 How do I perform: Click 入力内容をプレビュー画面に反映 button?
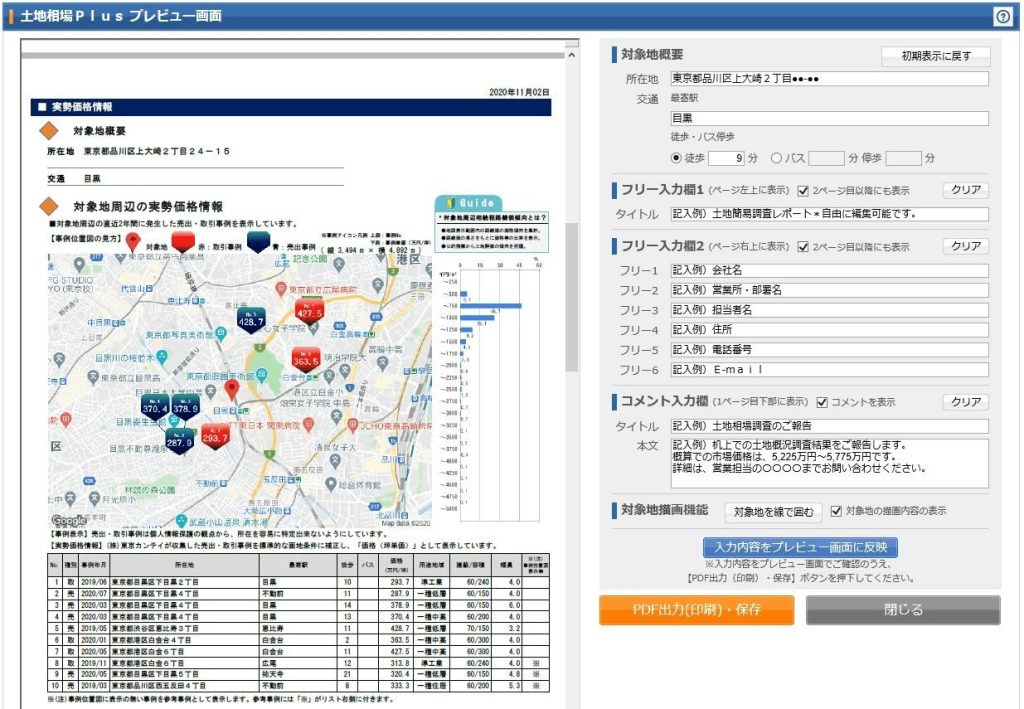click(x=801, y=547)
